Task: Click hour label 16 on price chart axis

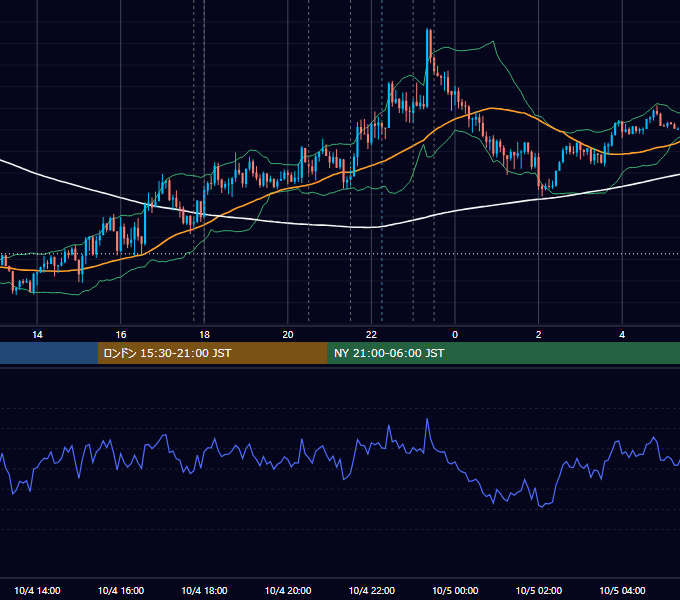Action: pyautogui.click(x=121, y=335)
